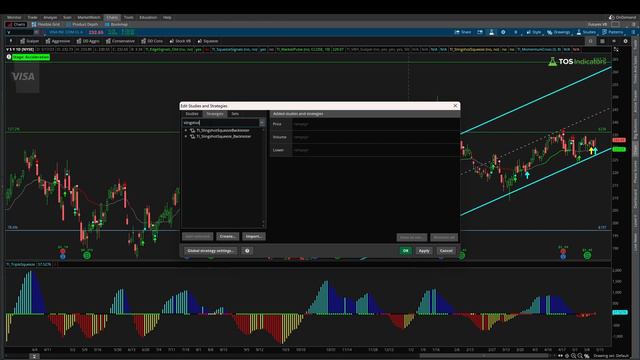Open the Patterns menu
Viewport: 640px width, 360px height.
[x=613, y=32]
